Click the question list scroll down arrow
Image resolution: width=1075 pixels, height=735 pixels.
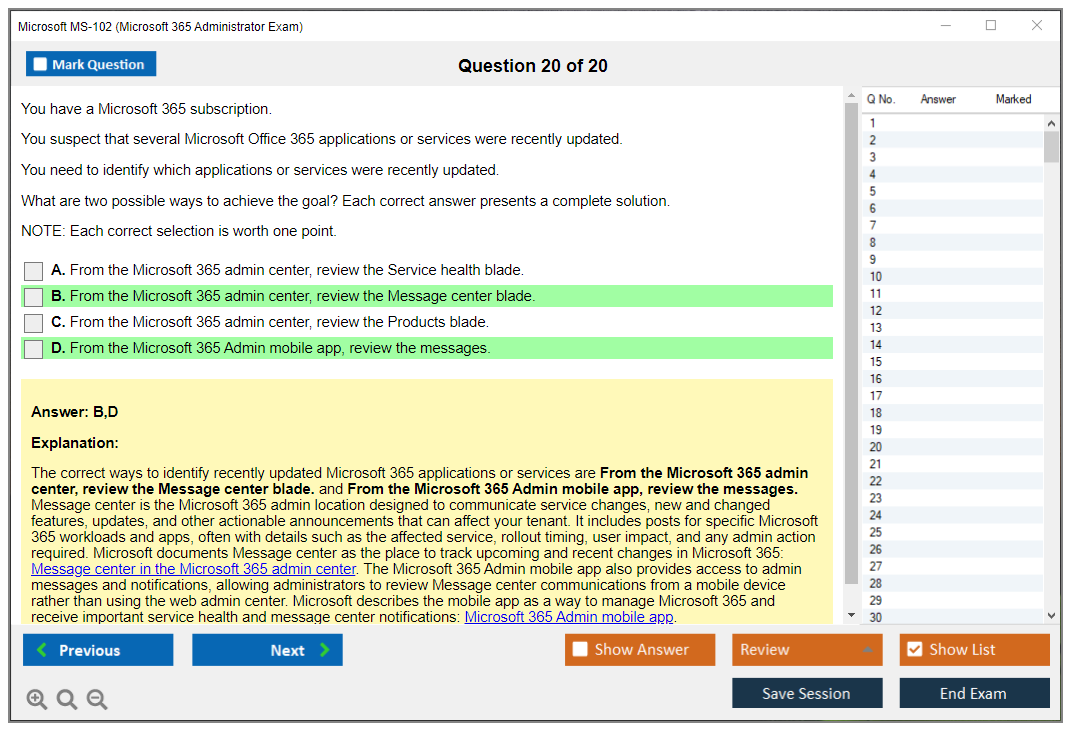[x=1051, y=616]
